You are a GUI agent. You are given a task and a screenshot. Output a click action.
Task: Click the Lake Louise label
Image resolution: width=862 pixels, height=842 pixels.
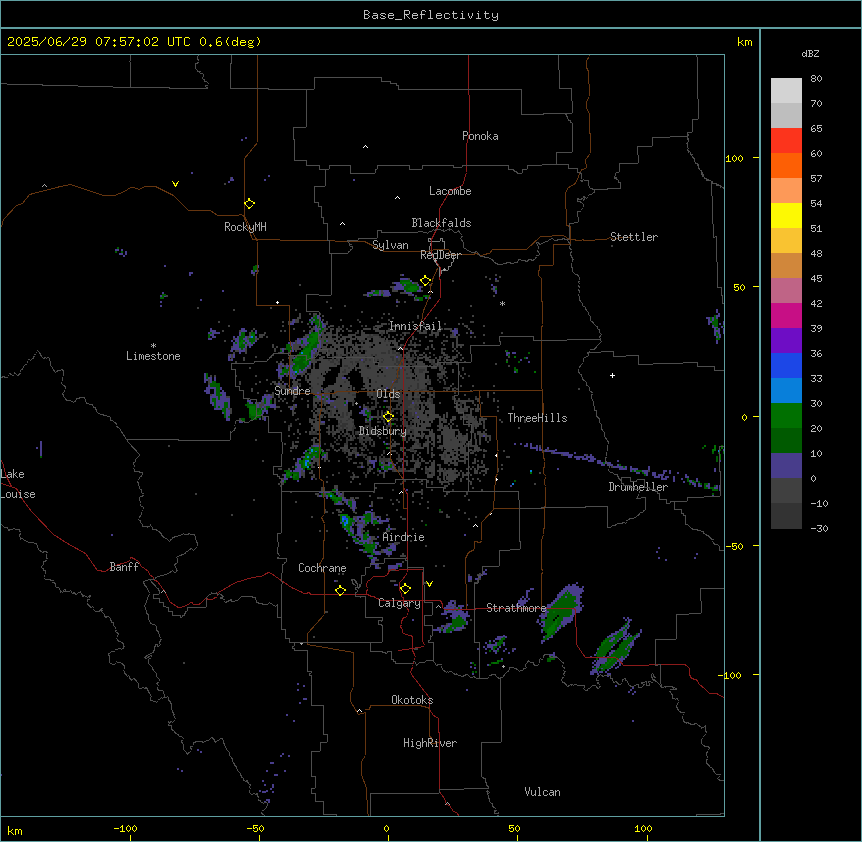18,484
